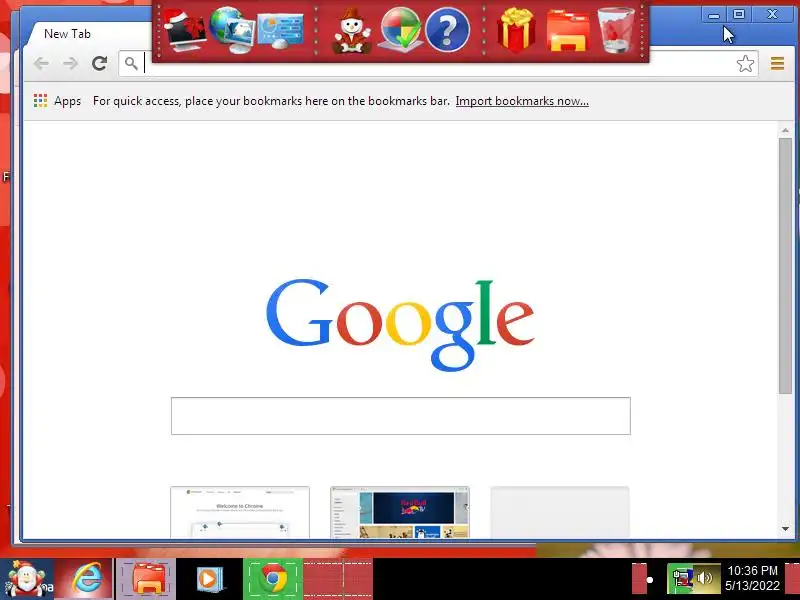The width and height of the screenshot is (800, 600).
Task: Open the Control Panel icon in the dock
Action: [281, 31]
